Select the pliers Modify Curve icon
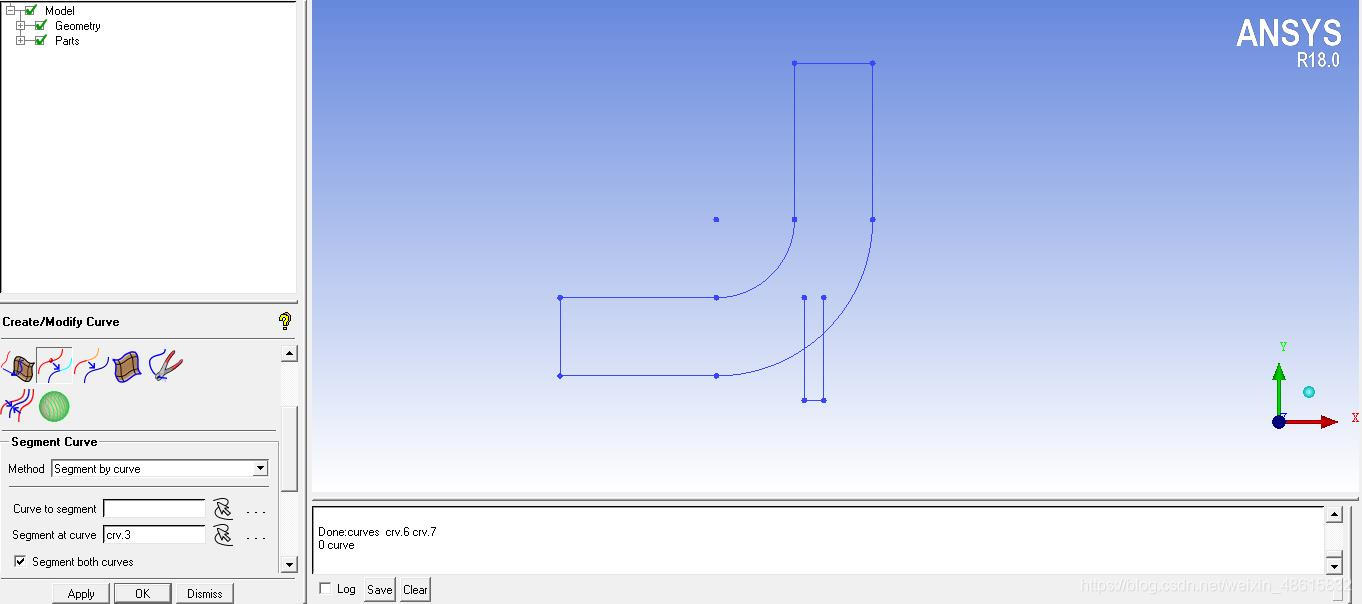Screen dimensions: 1362x604 (165, 366)
